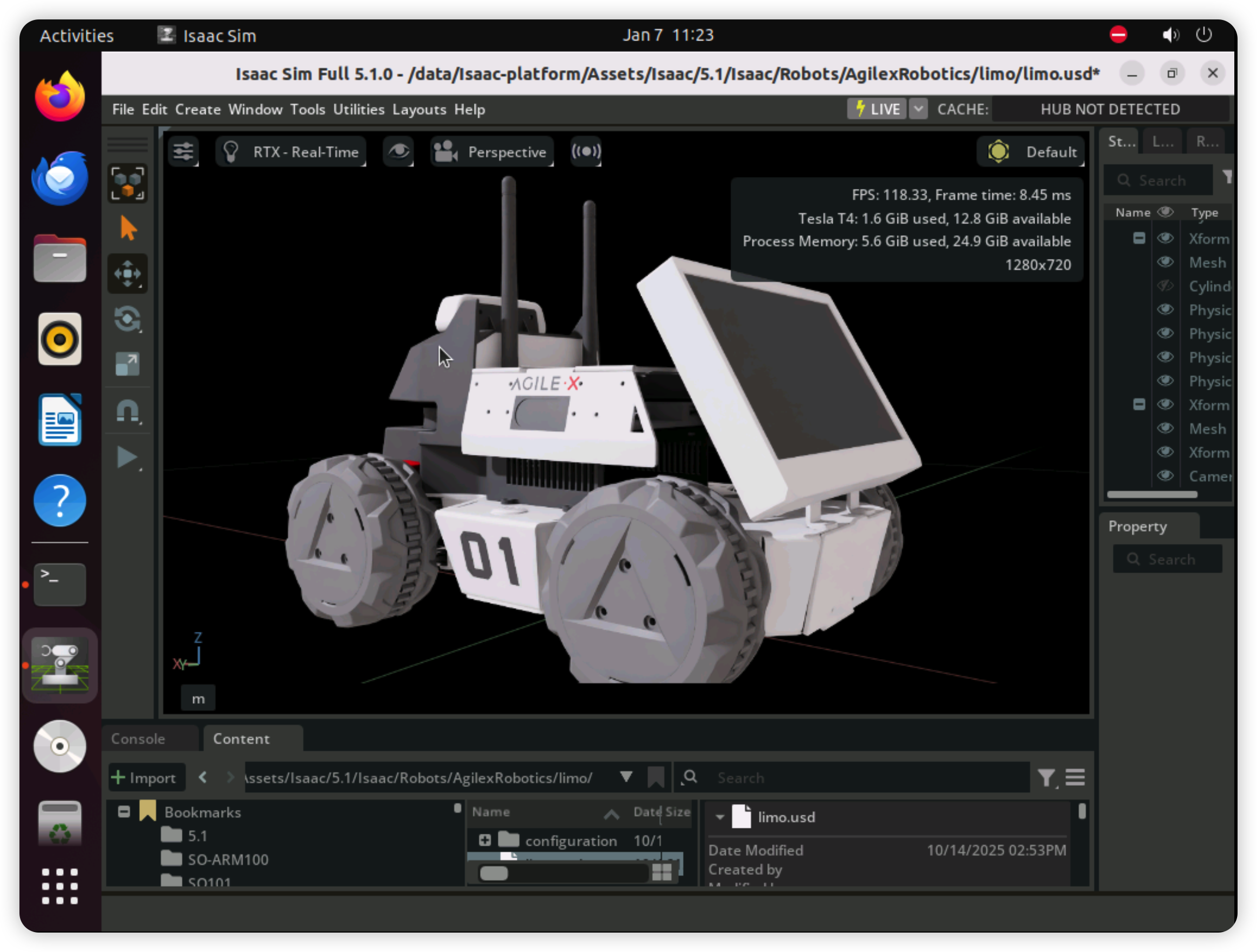Screen dimensions: 1257x952
Task: Toggle the Snap magnet tool
Action: pos(127,410)
